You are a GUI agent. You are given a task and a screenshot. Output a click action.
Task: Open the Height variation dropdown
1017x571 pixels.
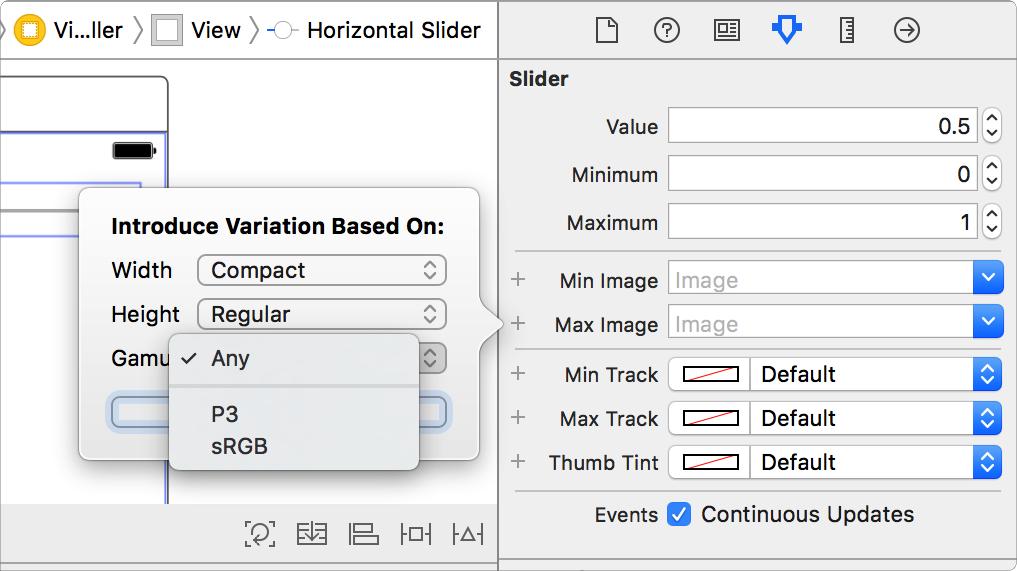tap(322, 314)
